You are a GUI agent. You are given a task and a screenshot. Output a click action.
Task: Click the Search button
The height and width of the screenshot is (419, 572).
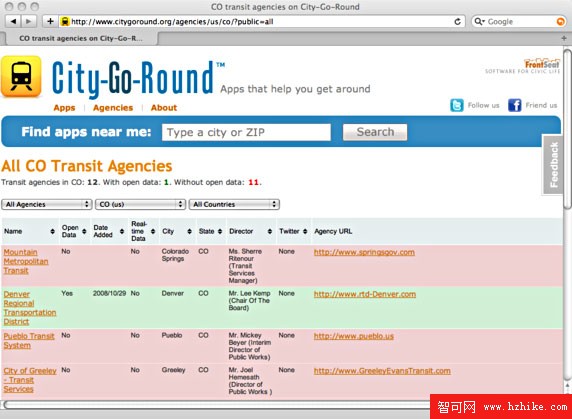(x=375, y=132)
